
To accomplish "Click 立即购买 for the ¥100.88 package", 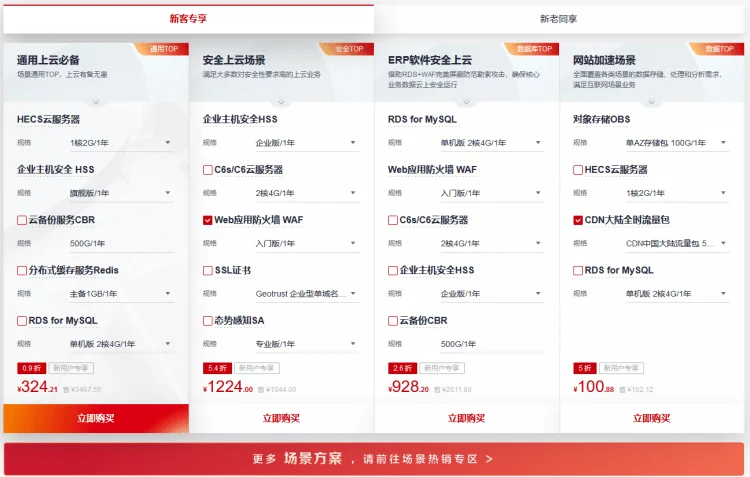I will point(652,418).
